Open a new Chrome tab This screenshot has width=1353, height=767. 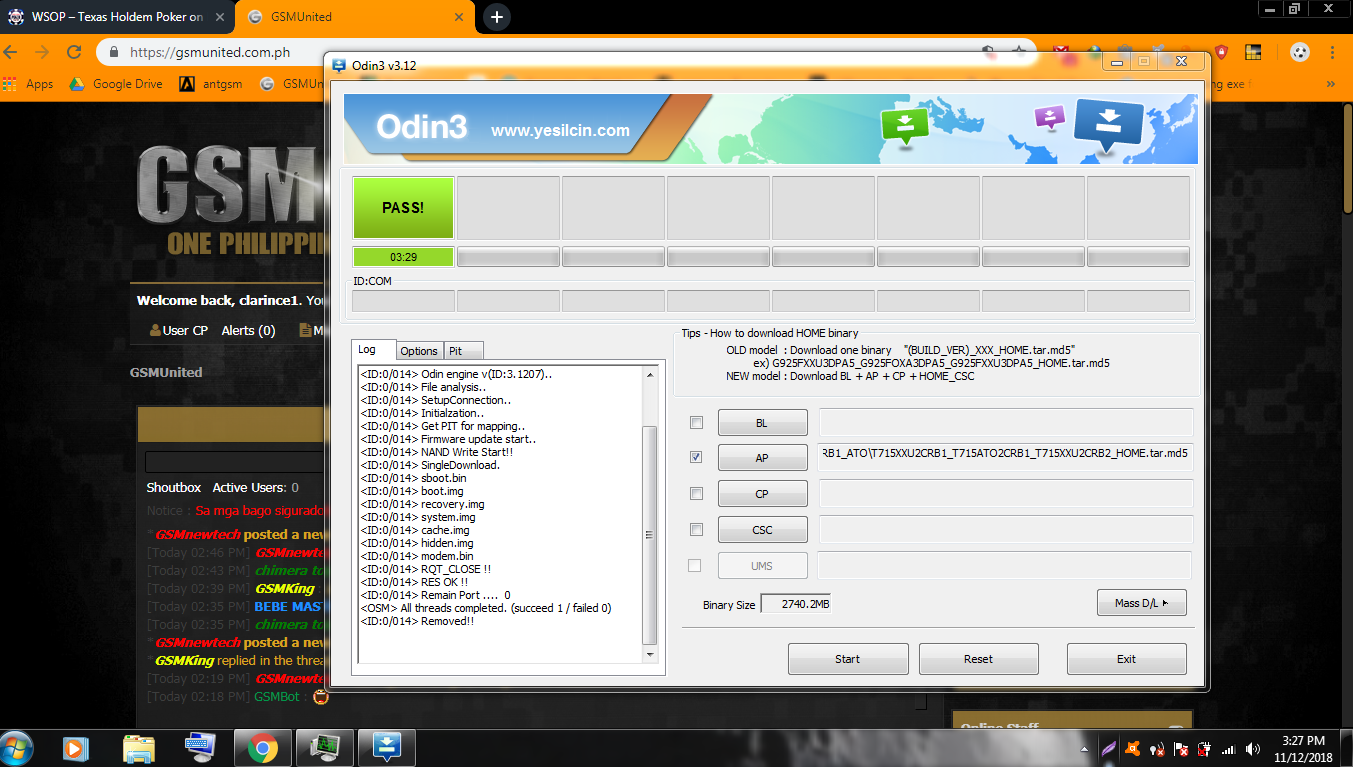click(497, 17)
